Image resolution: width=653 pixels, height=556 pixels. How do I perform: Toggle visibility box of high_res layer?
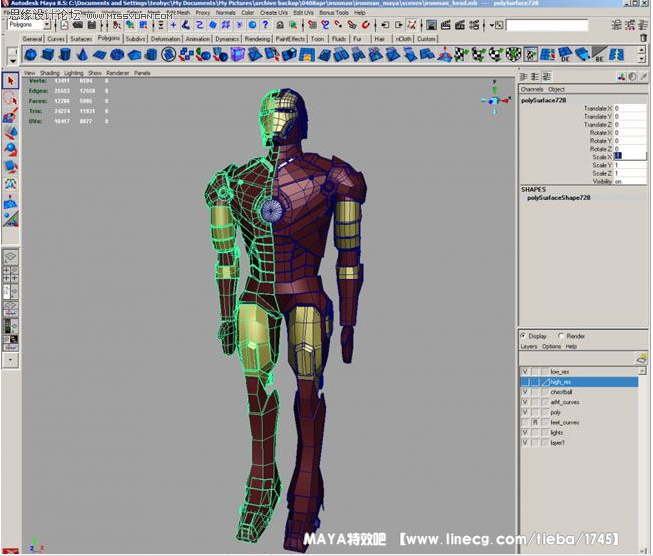(525, 382)
